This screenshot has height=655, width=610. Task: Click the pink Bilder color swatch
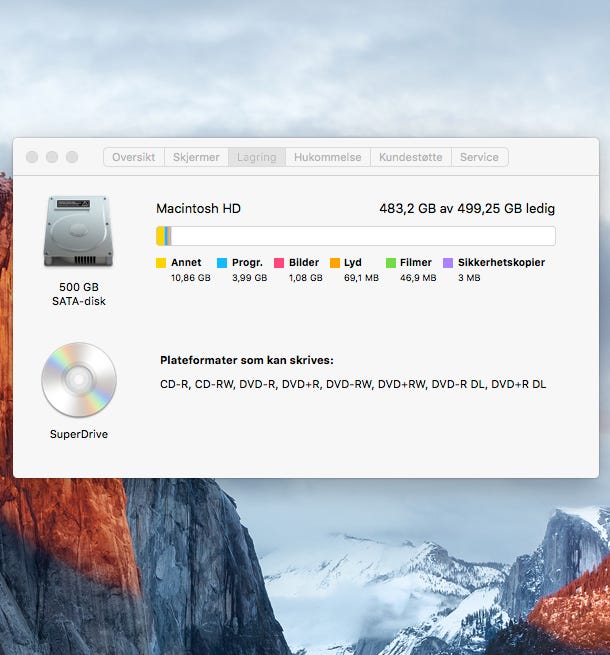279,263
